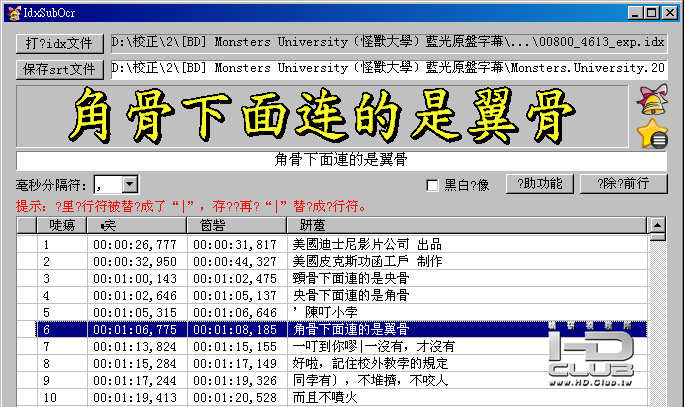
Task: Click the IdxSubOcr title bar app icon
Action: [14, 13]
